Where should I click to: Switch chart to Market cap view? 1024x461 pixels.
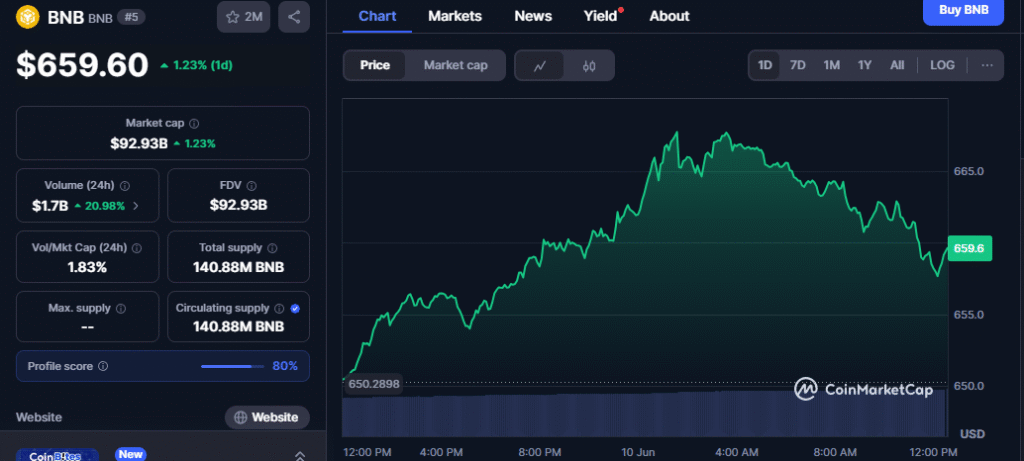click(x=455, y=65)
